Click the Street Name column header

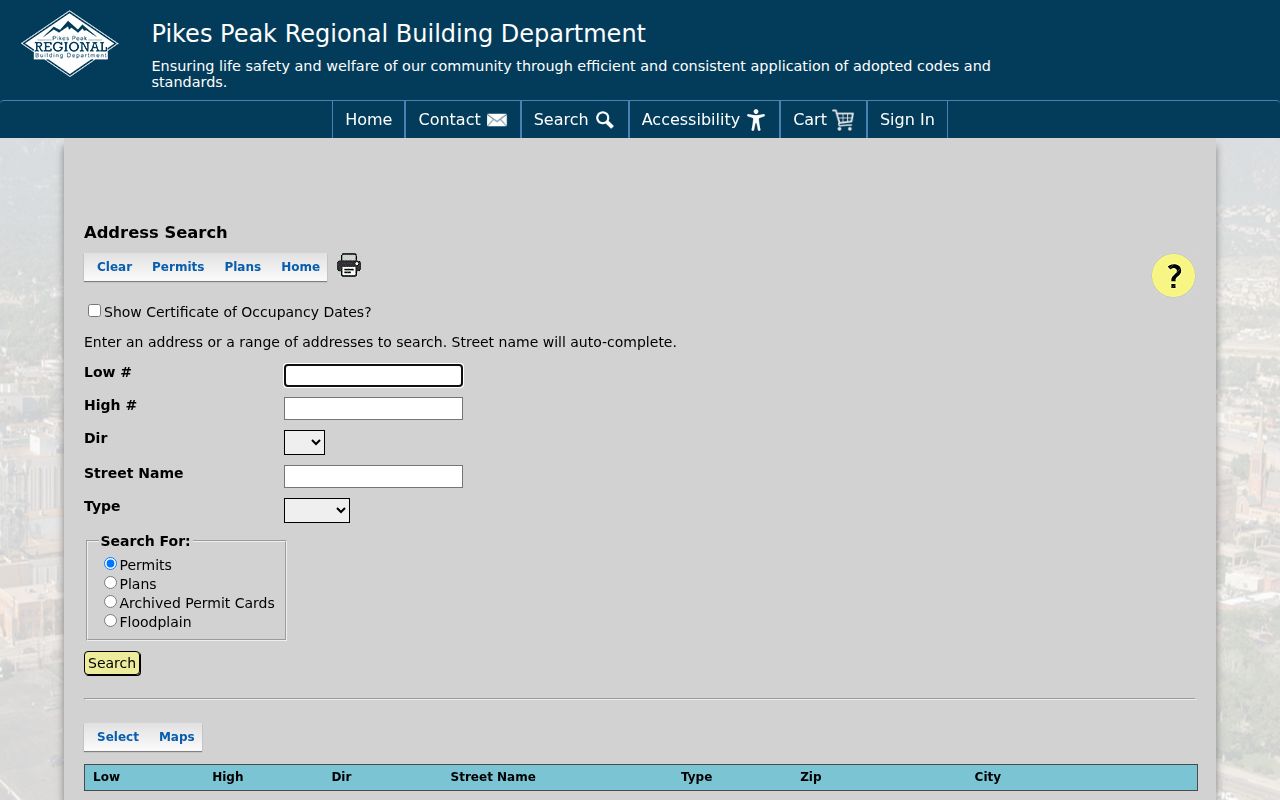click(x=493, y=777)
